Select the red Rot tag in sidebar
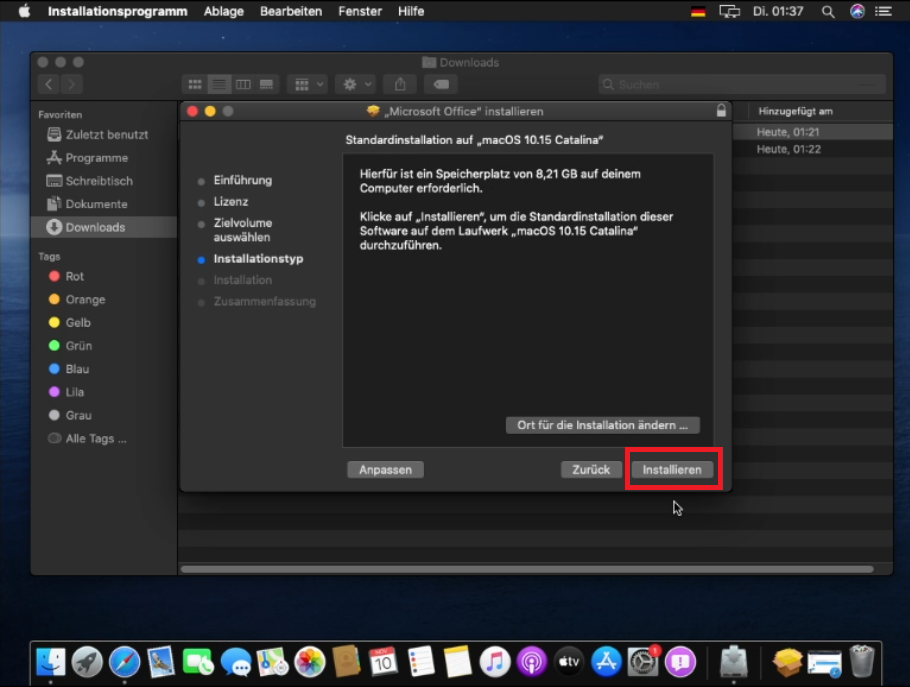 point(74,276)
